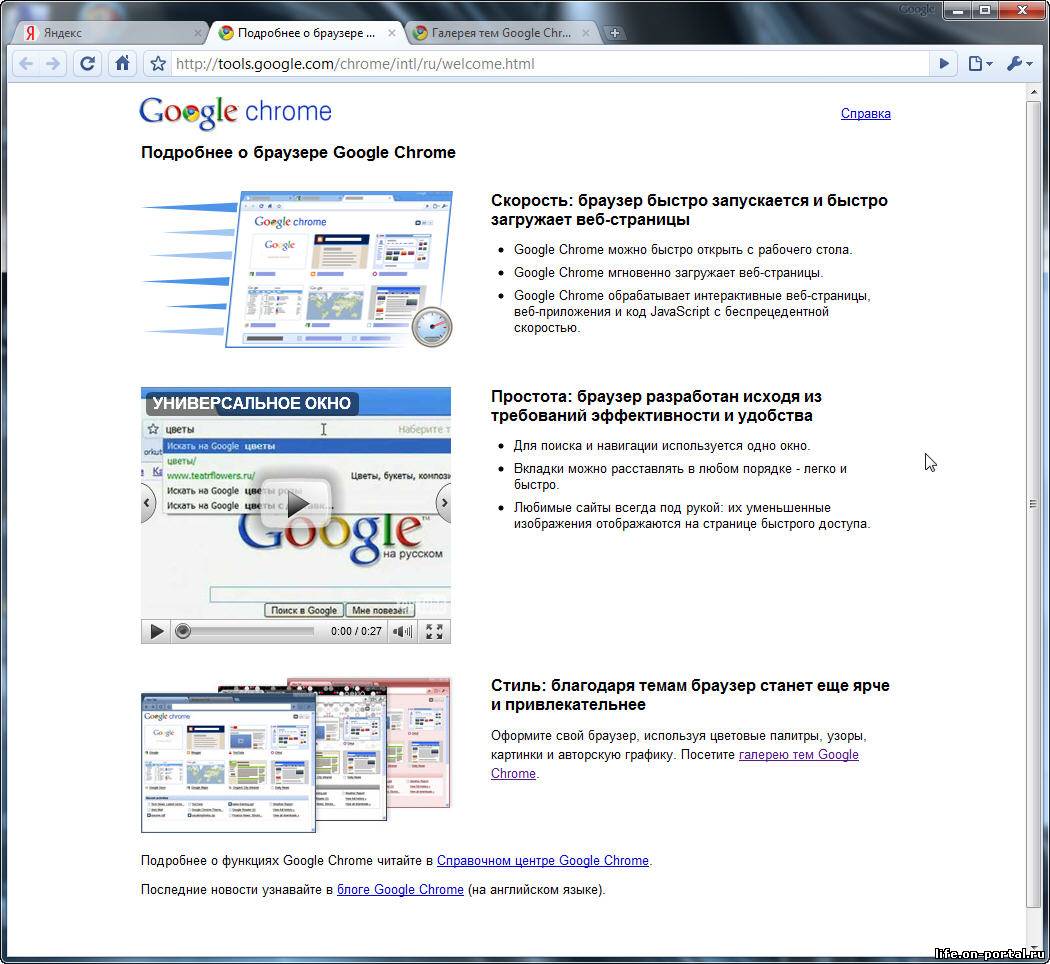Open the Page menu dropdown
The image size is (1050, 964).
[980, 64]
